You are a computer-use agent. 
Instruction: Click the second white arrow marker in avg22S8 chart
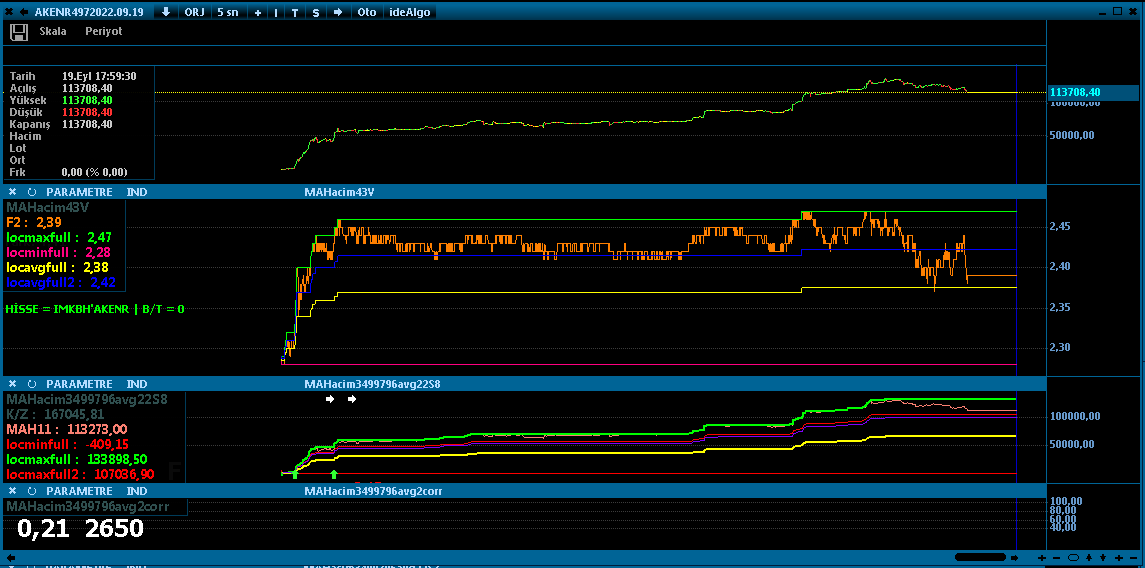[x=352, y=399]
